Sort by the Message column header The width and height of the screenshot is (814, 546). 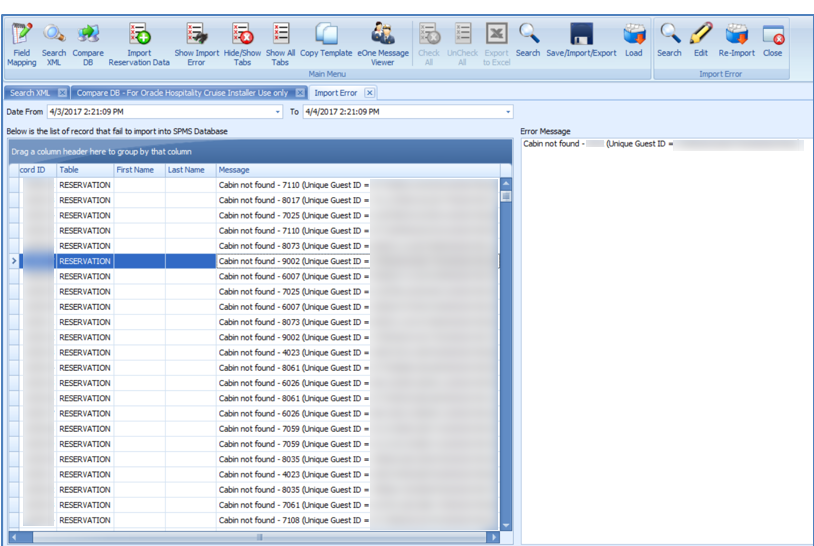pyautogui.click(x=358, y=170)
